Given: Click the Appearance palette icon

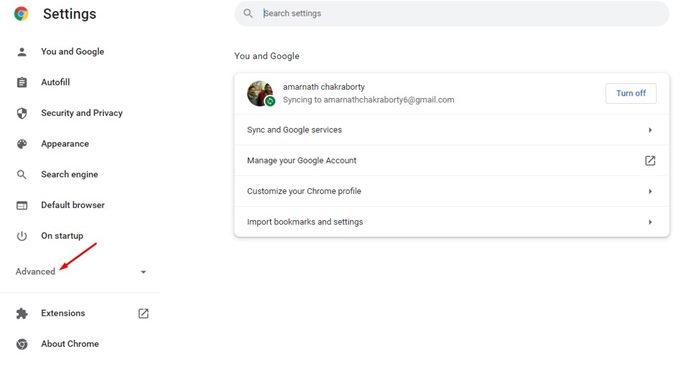Looking at the screenshot, I should click(x=21, y=144).
